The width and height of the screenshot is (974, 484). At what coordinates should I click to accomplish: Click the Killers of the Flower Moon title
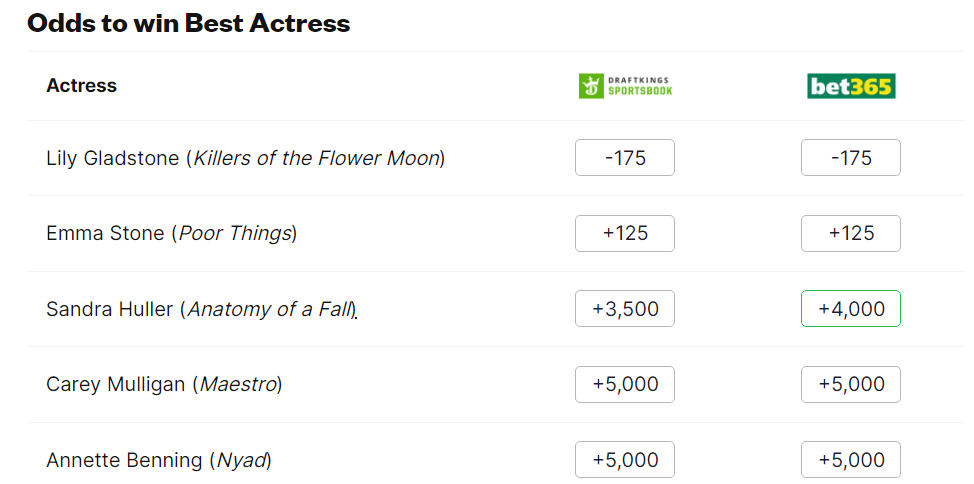[x=315, y=158]
